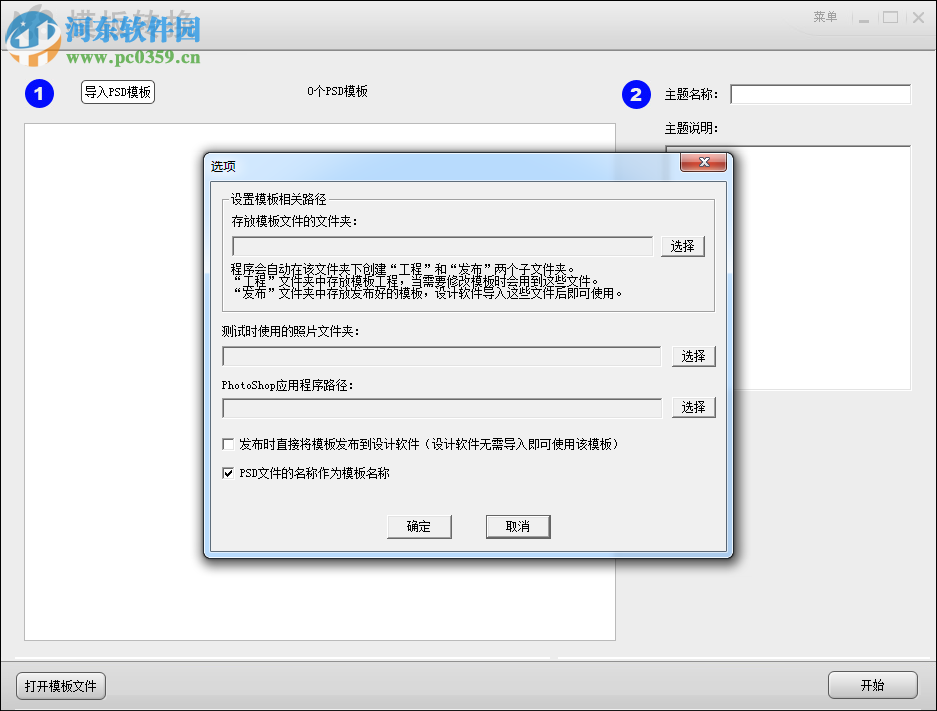Image resolution: width=937 pixels, height=711 pixels.
Task: Click the 主题名称 theme name input box
Action: click(820, 94)
